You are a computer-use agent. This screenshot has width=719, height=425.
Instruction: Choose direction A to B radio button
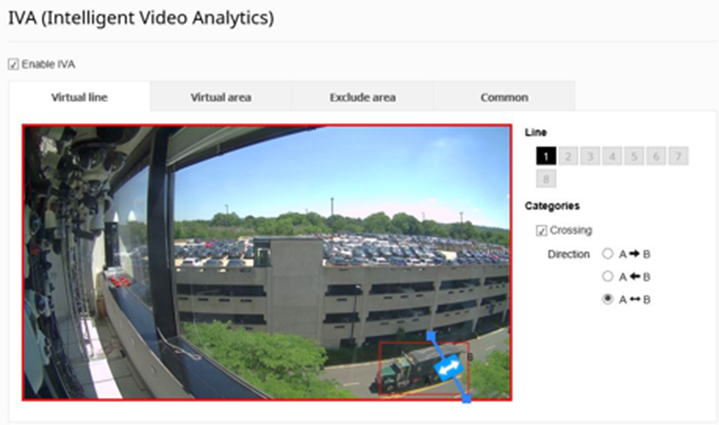click(608, 254)
